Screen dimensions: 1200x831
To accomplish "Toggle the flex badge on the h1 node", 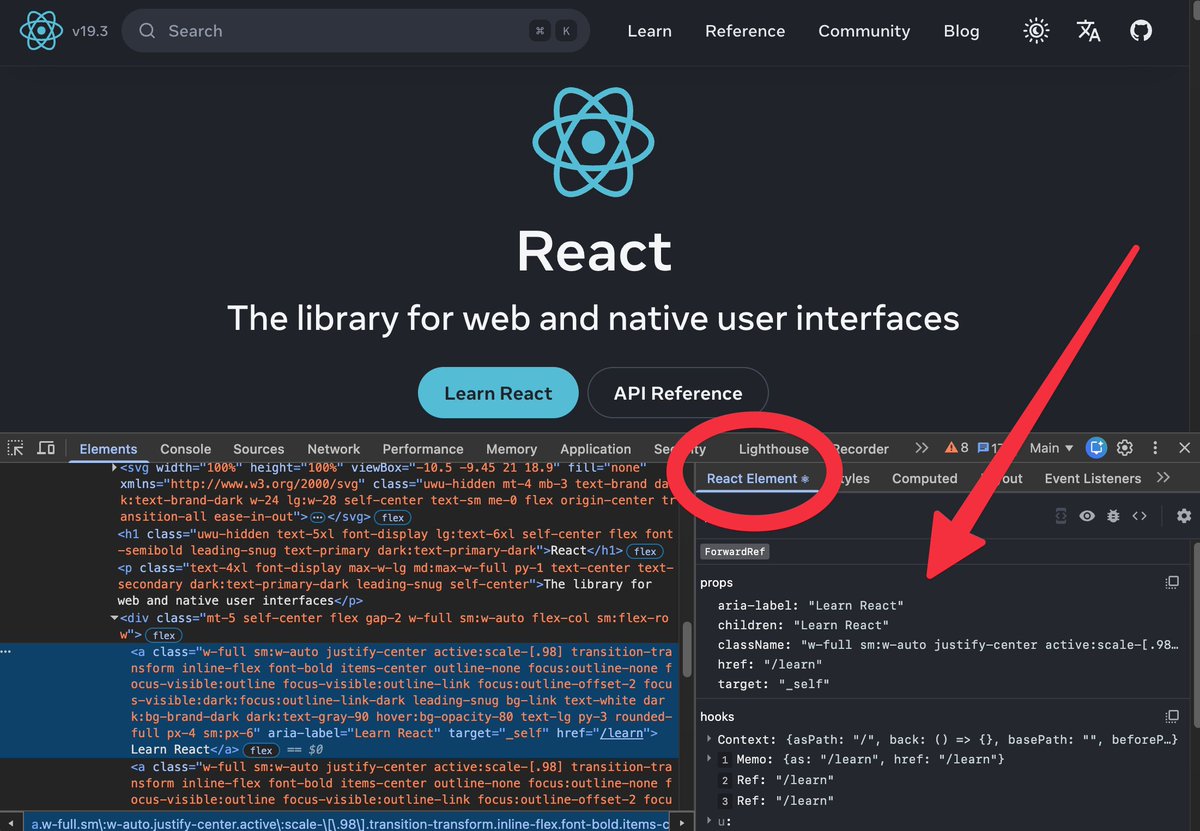I will tap(645, 551).
